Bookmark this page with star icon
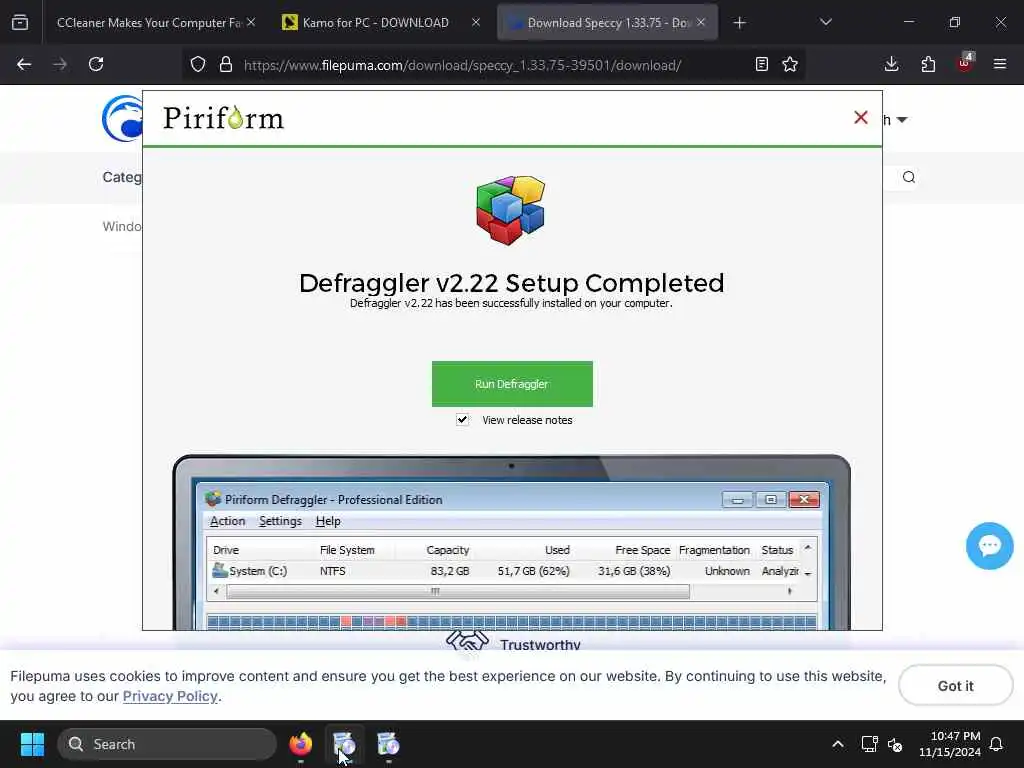 790,64
